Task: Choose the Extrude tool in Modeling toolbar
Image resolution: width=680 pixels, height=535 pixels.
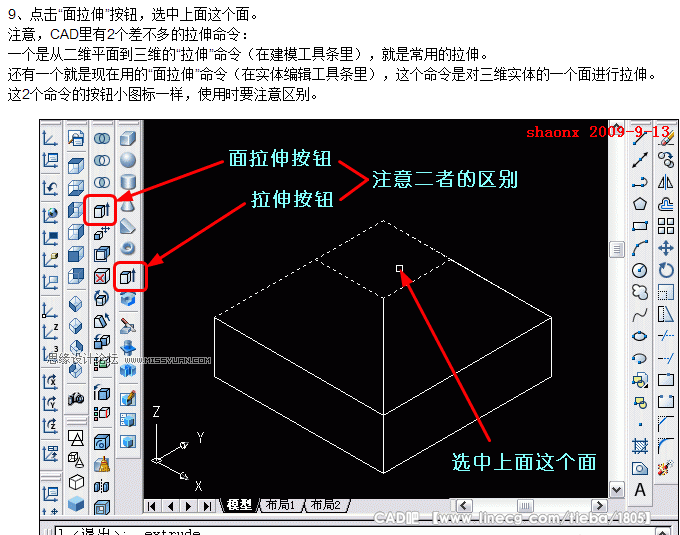Action: [x=128, y=276]
